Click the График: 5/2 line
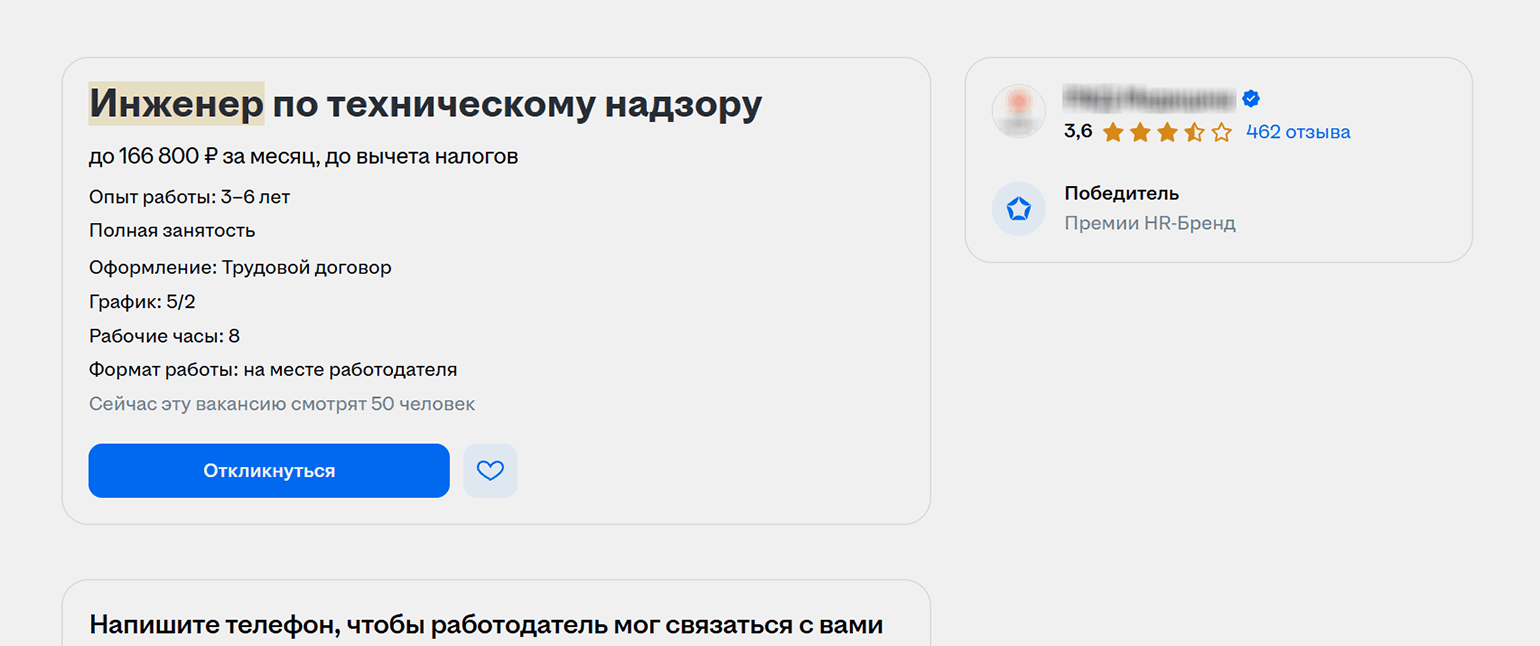1540x646 pixels. pos(142,302)
